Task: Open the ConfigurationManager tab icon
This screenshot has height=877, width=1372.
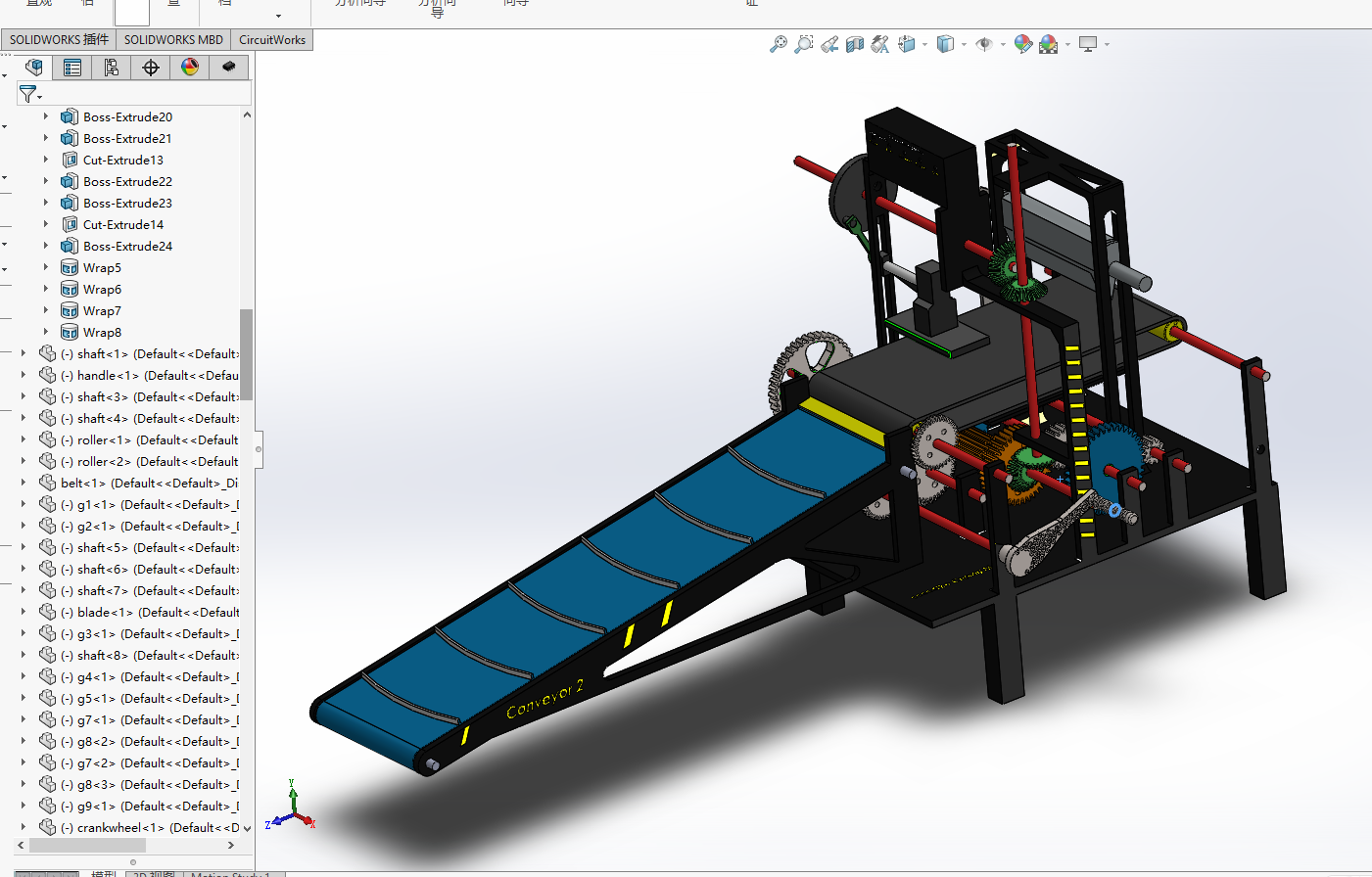Action: coord(112,68)
